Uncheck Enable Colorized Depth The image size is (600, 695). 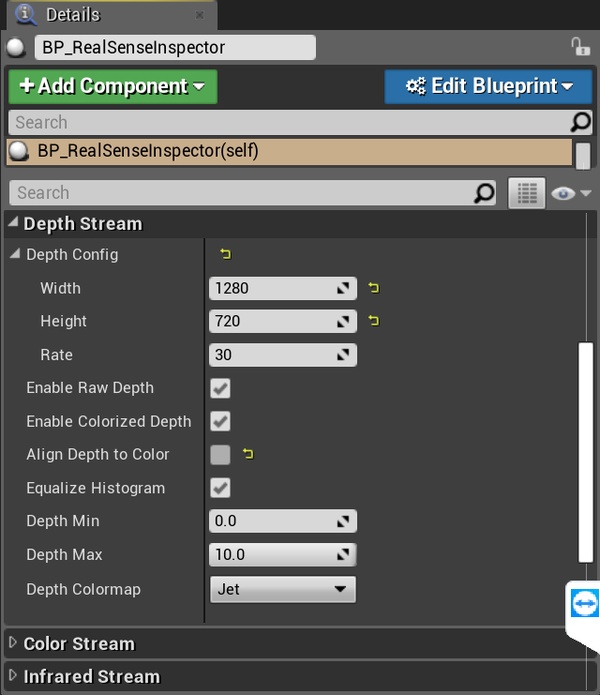[220, 421]
